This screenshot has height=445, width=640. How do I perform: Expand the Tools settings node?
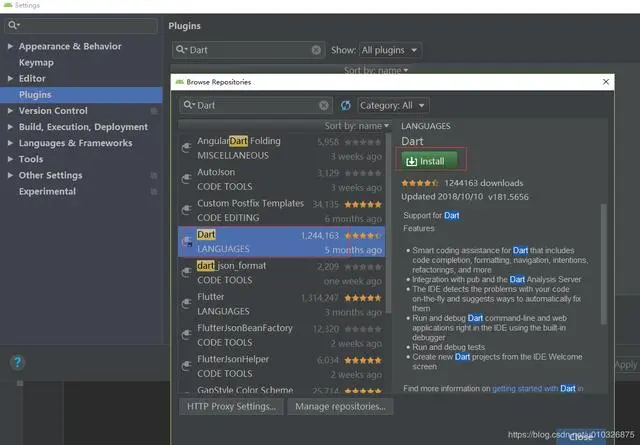[x=10, y=159]
